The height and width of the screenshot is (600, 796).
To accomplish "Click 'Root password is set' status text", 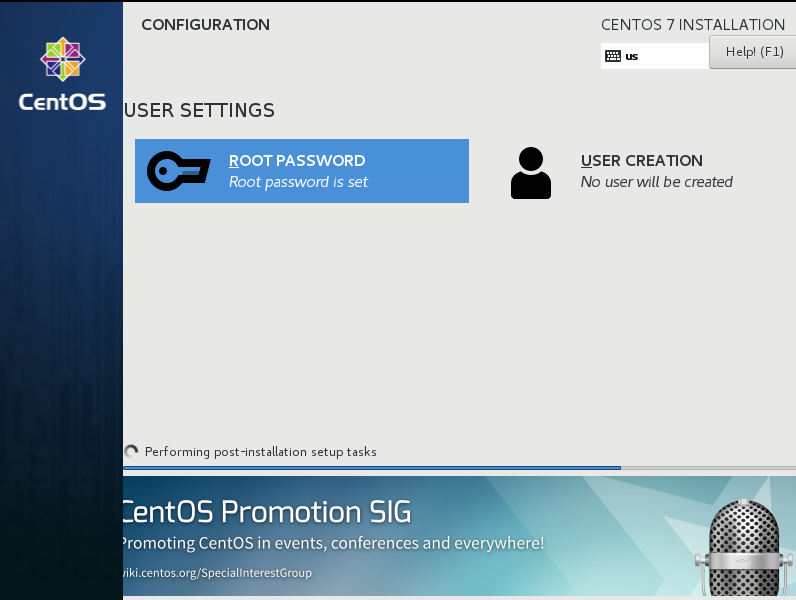I will 298,182.
